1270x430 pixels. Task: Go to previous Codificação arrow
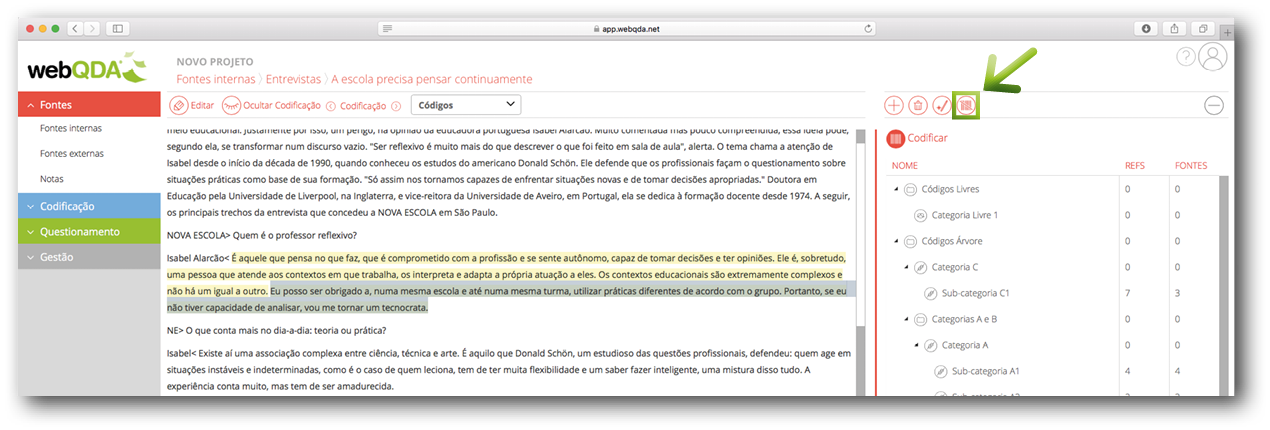pos(330,106)
